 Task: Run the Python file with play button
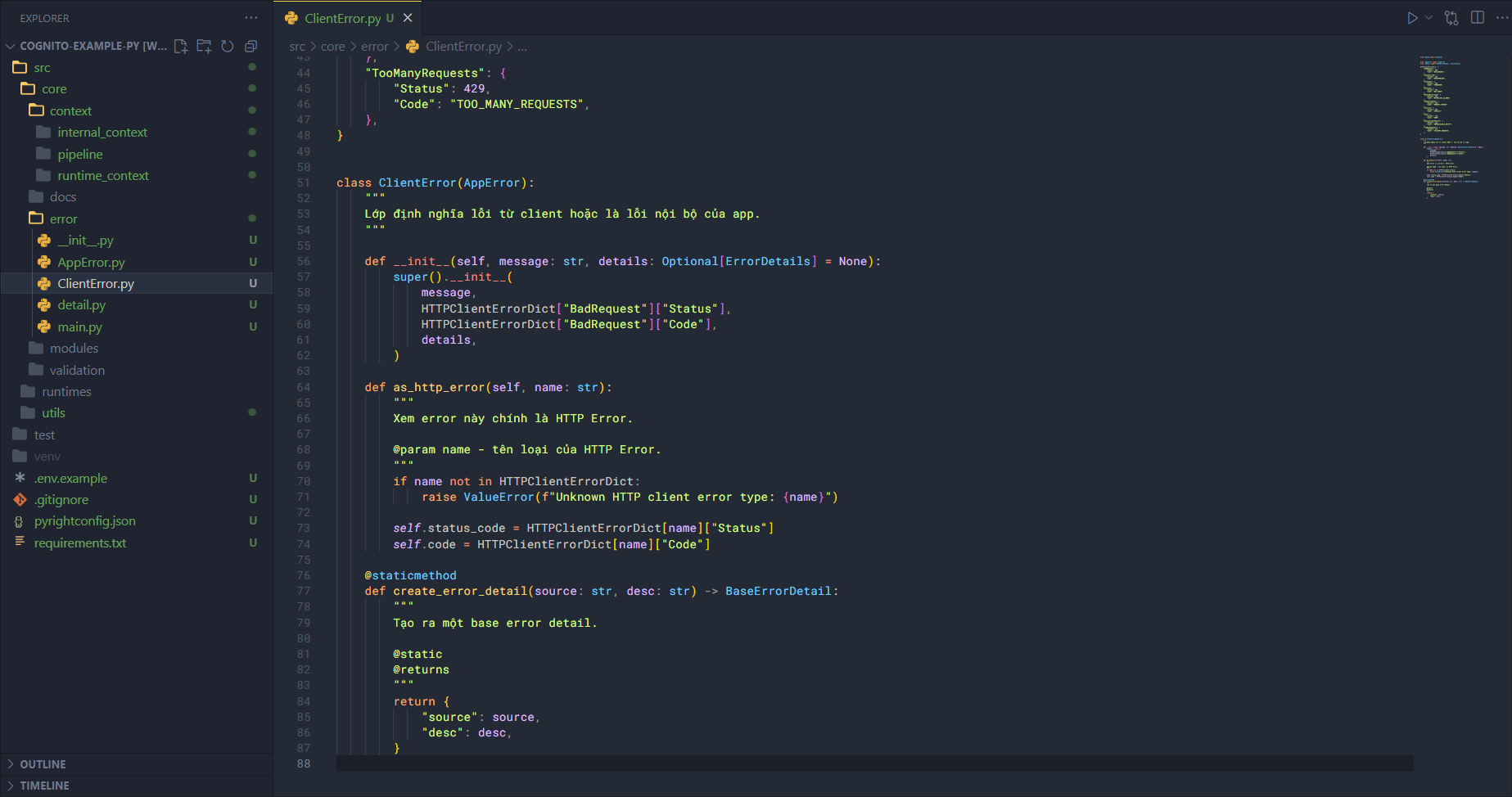pos(1412,18)
